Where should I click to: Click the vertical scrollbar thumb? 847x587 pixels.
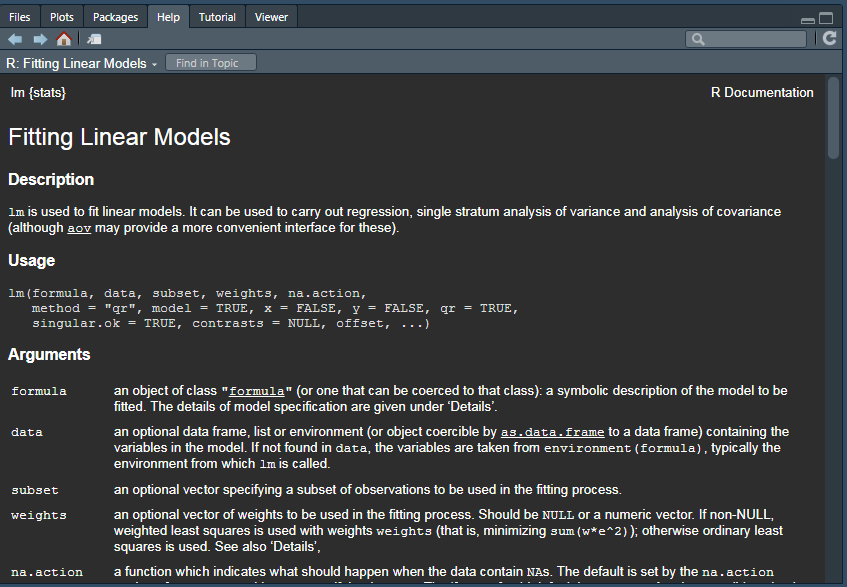(x=834, y=118)
